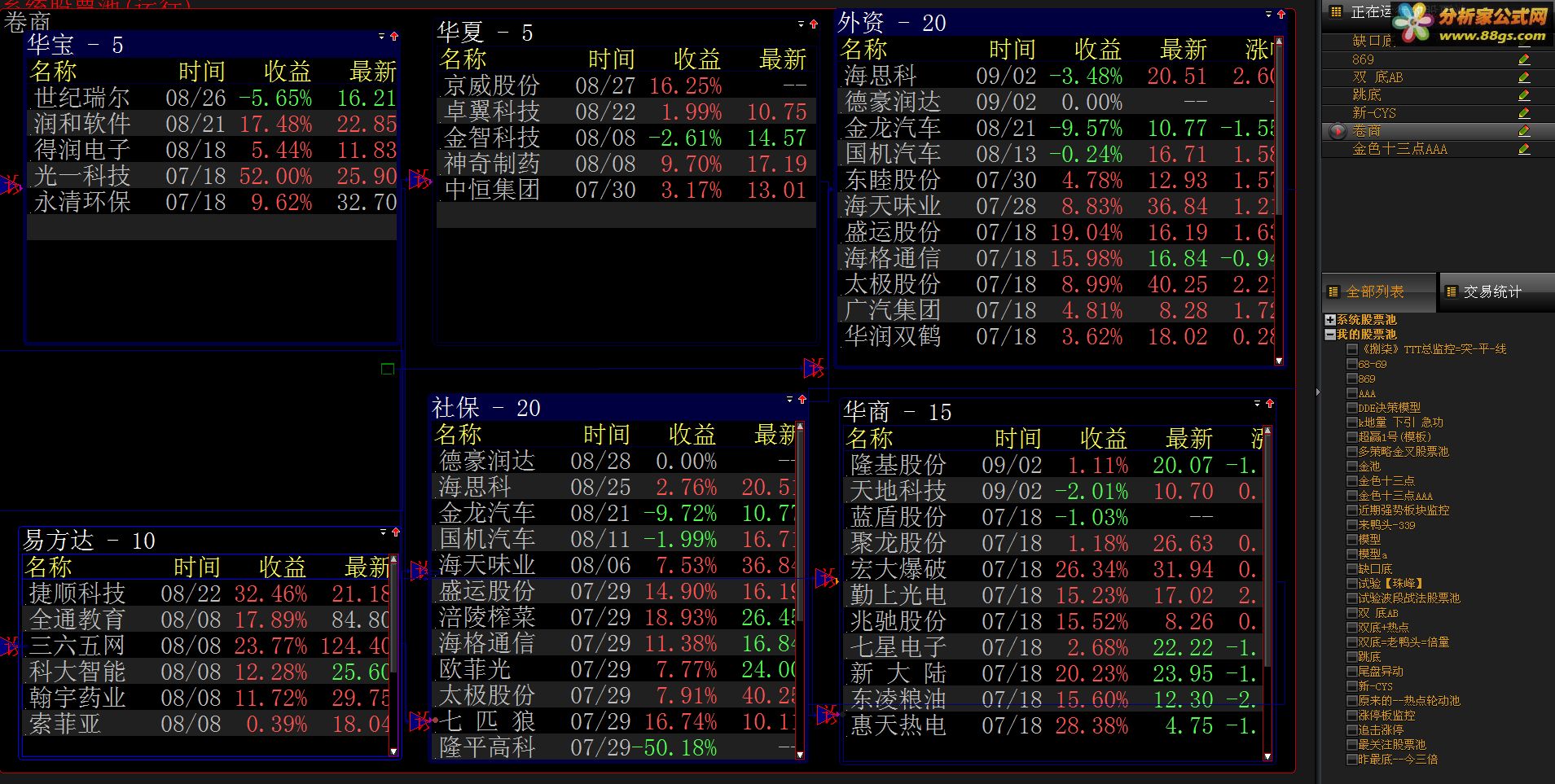Click the red play icon beside 卷商
Image resolution: width=1555 pixels, height=784 pixels.
pyautogui.click(x=1337, y=131)
